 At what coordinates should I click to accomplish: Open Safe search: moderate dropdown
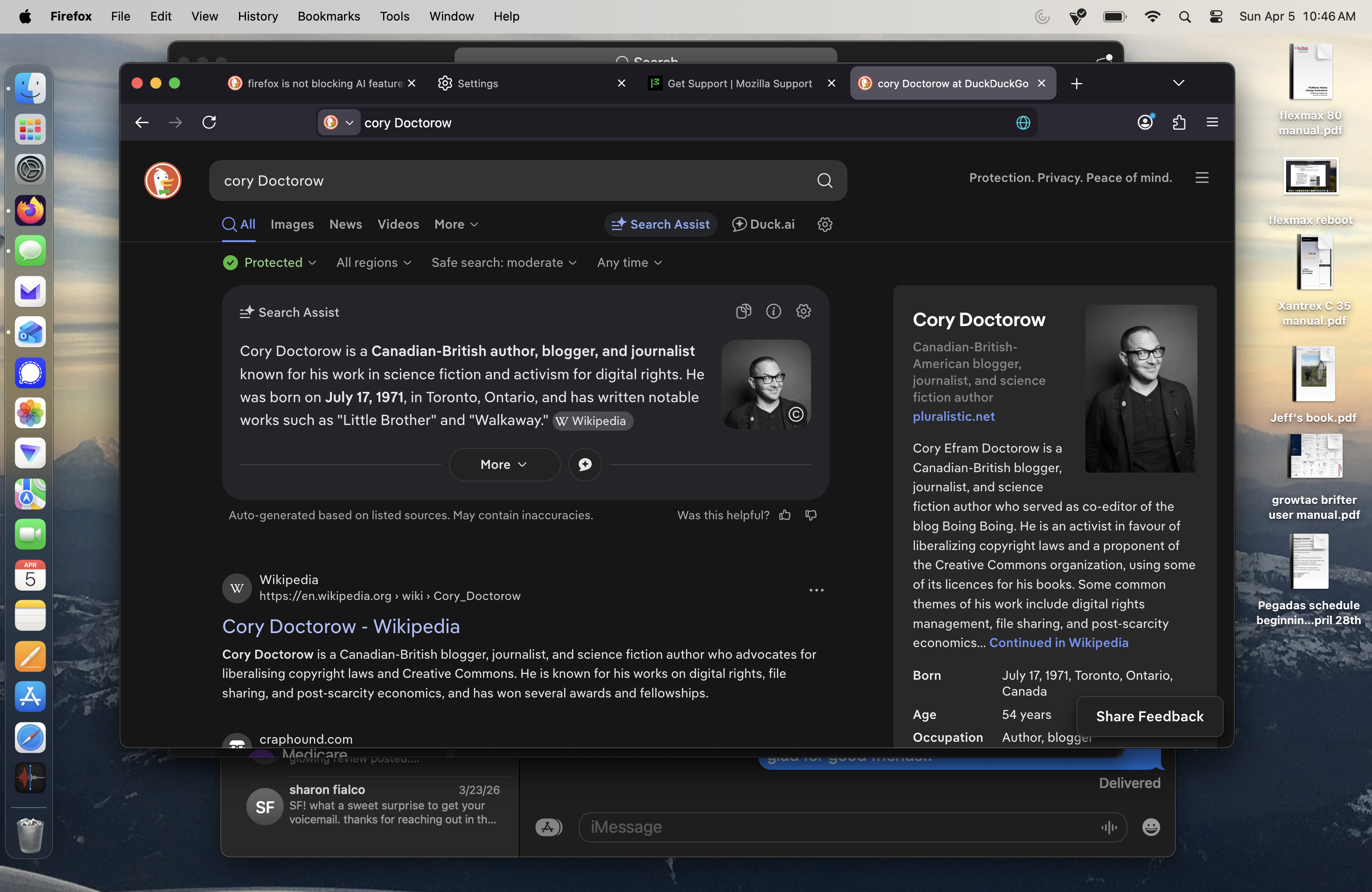pos(504,263)
